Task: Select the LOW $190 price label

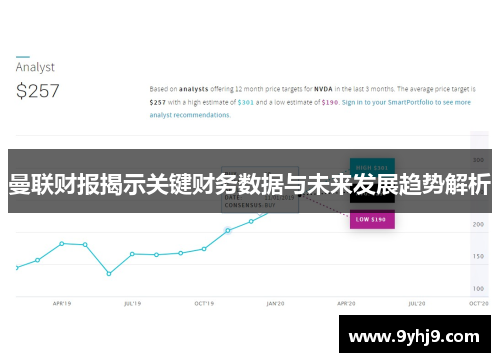Action: [x=372, y=219]
